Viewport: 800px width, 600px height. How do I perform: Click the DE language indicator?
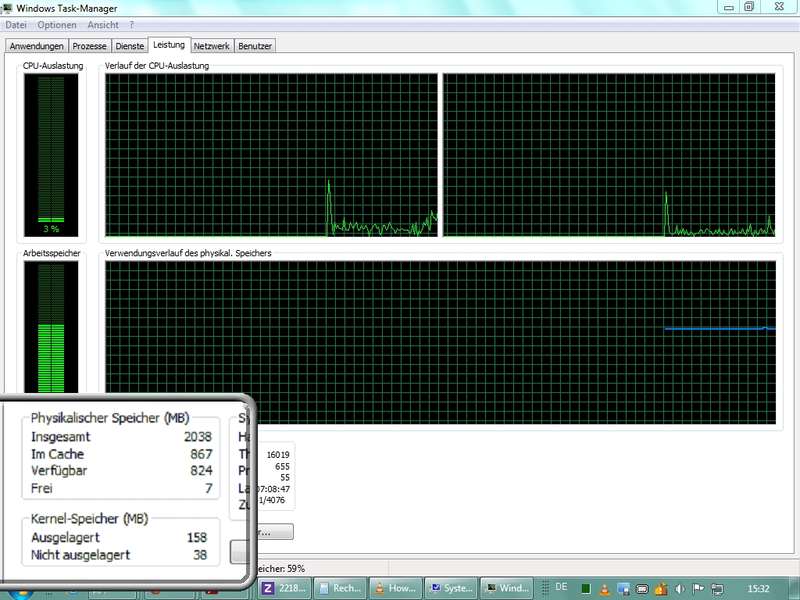coord(561,587)
